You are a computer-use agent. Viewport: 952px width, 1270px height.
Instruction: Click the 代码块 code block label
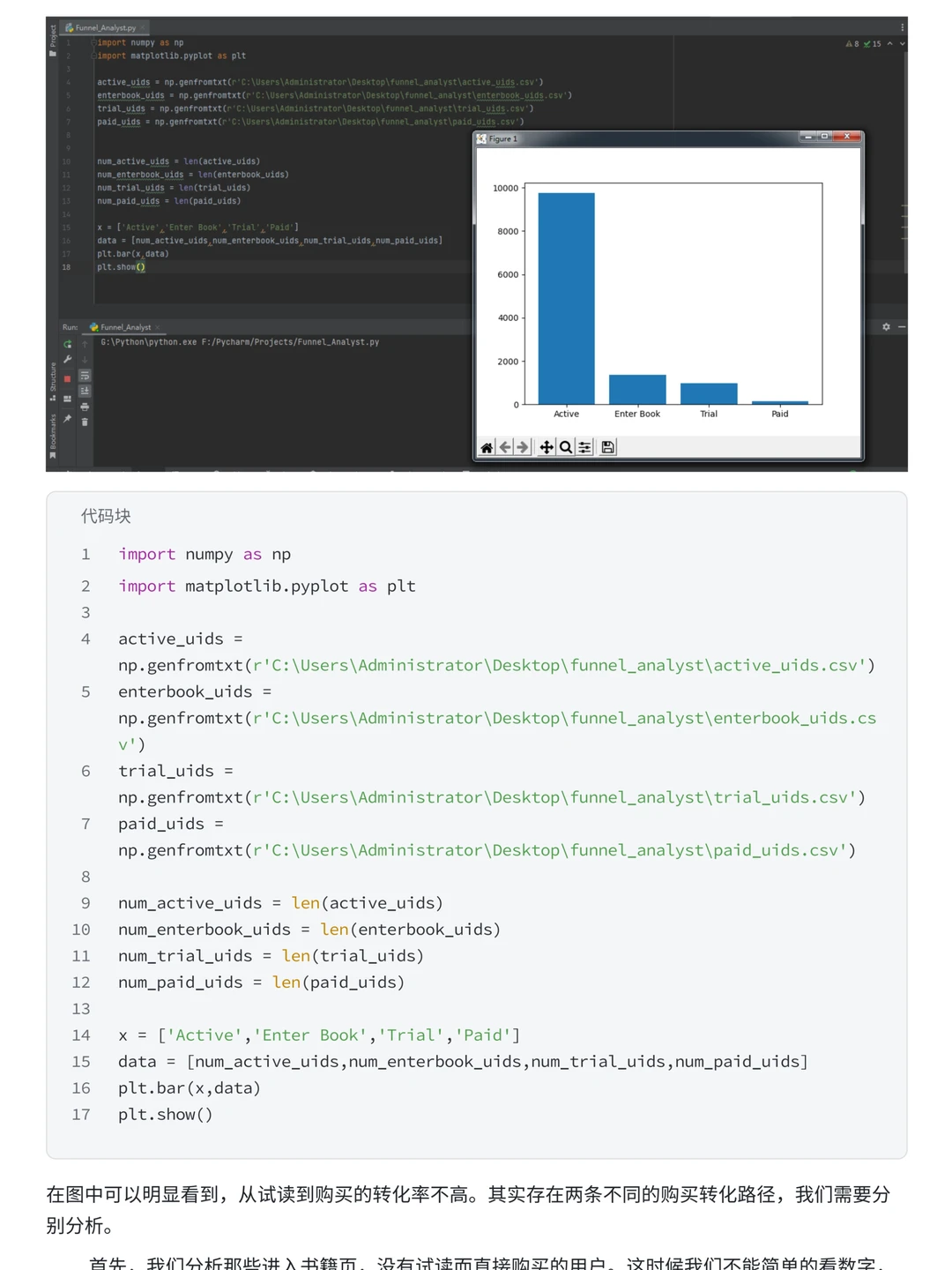point(106,516)
